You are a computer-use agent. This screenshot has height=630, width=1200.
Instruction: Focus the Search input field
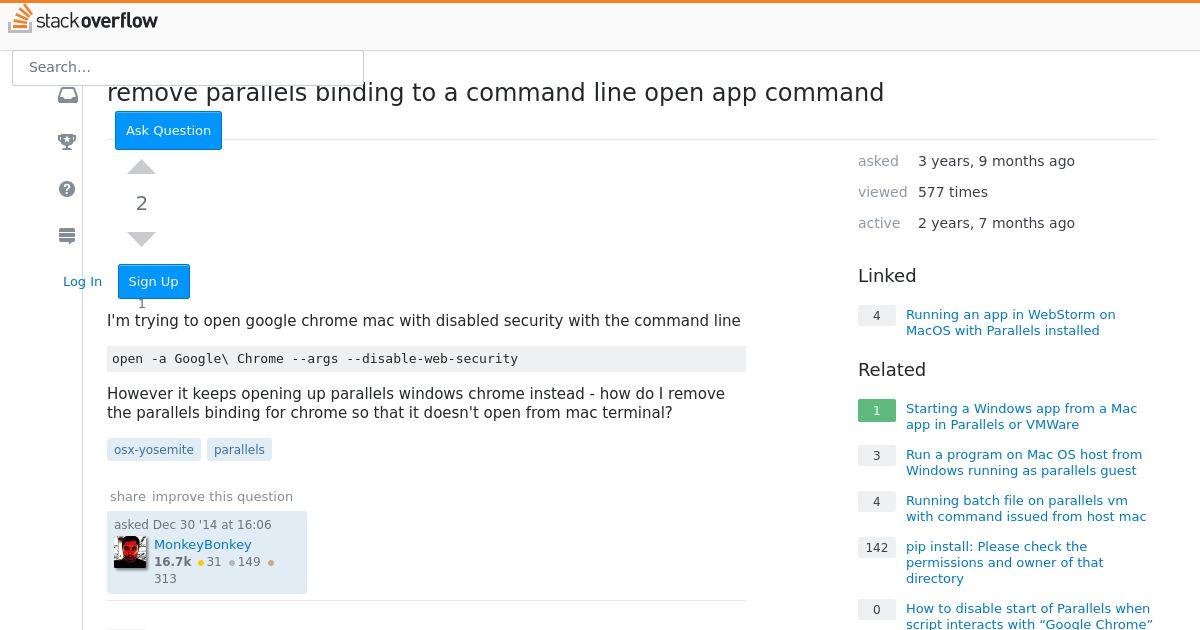point(188,67)
